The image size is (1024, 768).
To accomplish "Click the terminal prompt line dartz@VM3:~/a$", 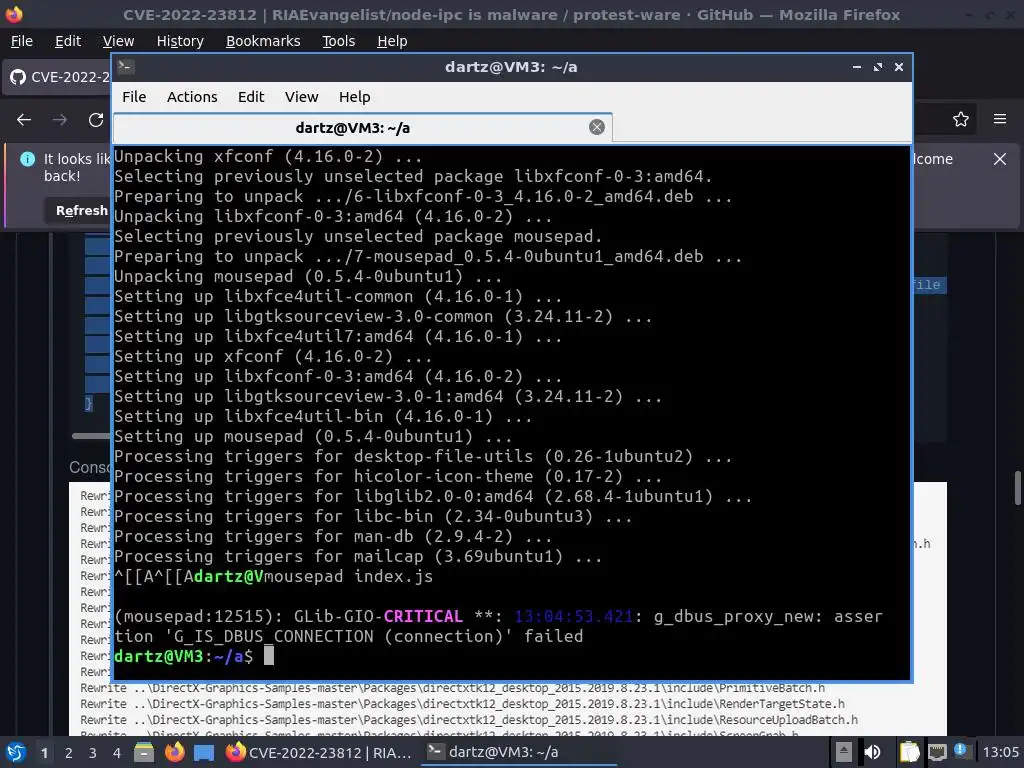I will (184, 656).
